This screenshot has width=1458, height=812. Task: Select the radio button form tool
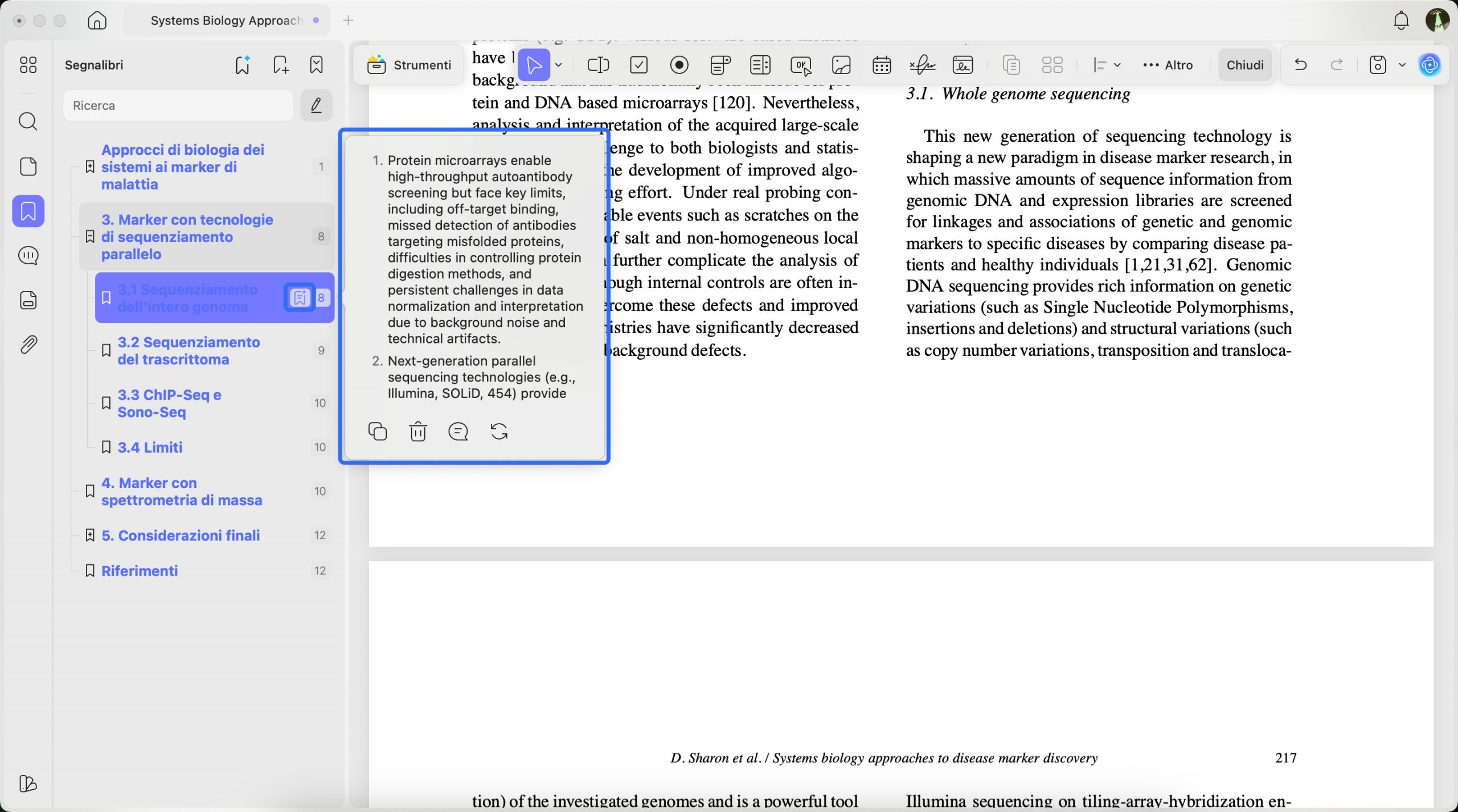[678, 65]
